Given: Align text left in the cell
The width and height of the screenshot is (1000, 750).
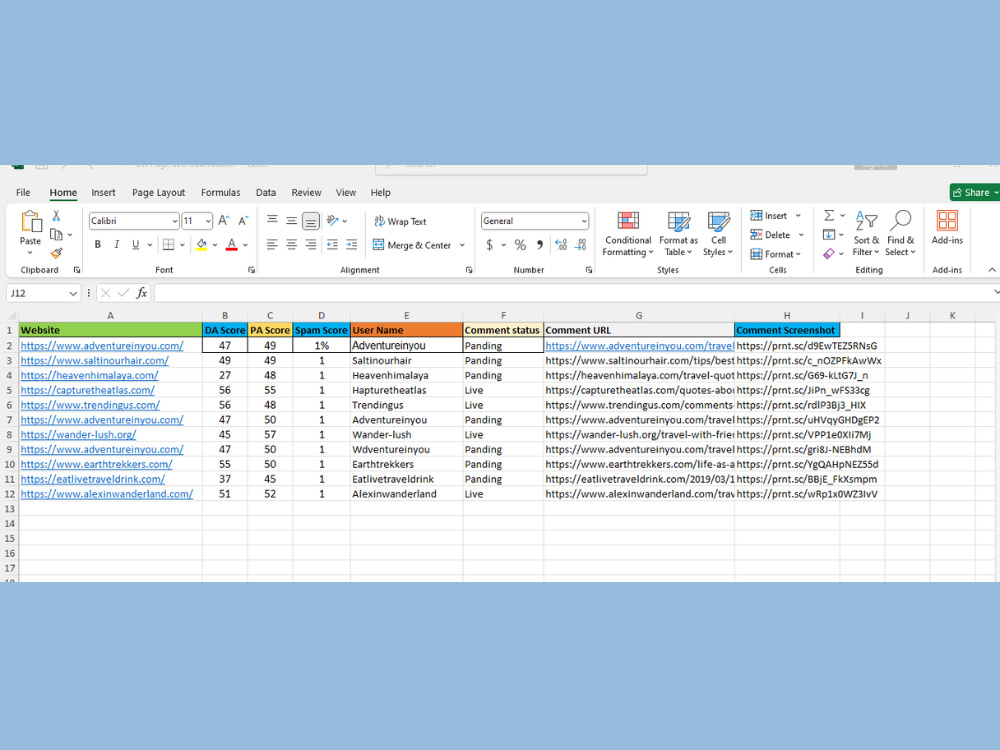Looking at the screenshot, I should tap(272, 244).
